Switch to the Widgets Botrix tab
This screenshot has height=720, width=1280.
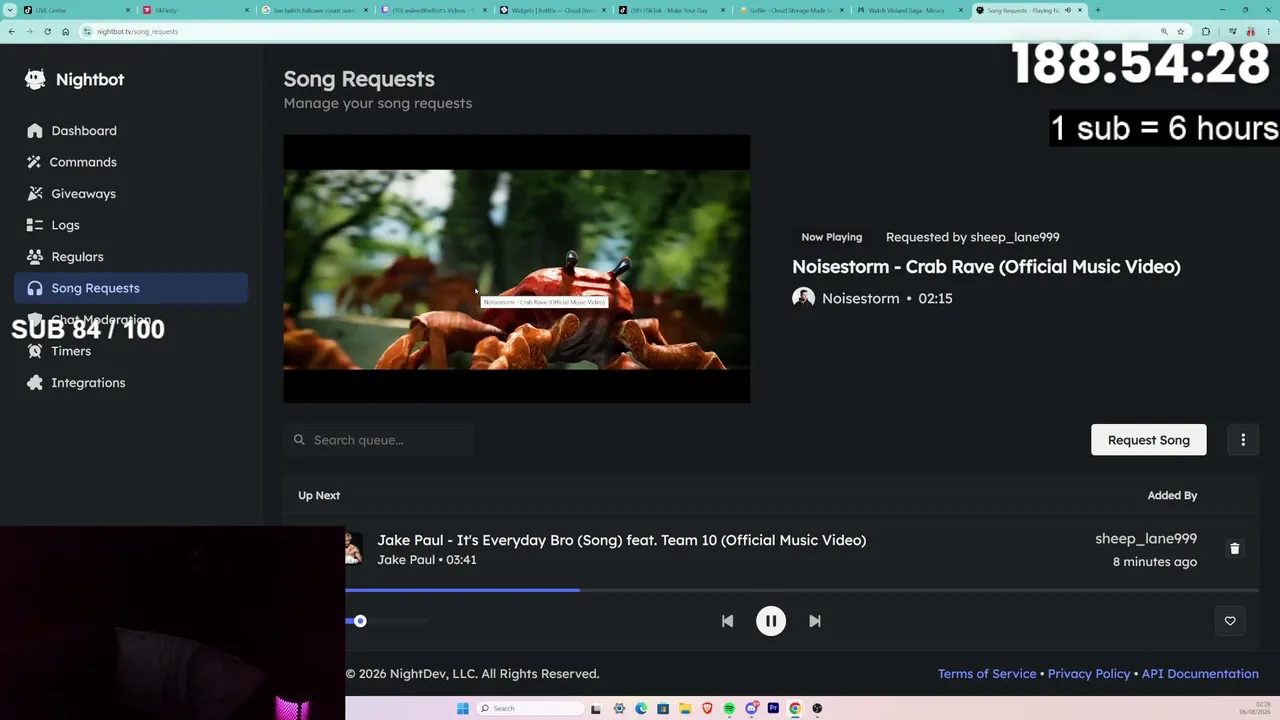pos(553,10)
